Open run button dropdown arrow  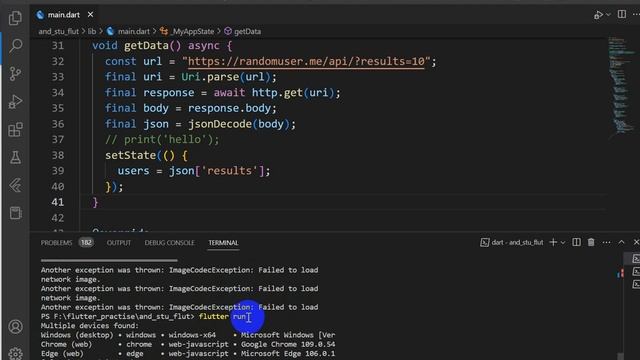point(608,15)
